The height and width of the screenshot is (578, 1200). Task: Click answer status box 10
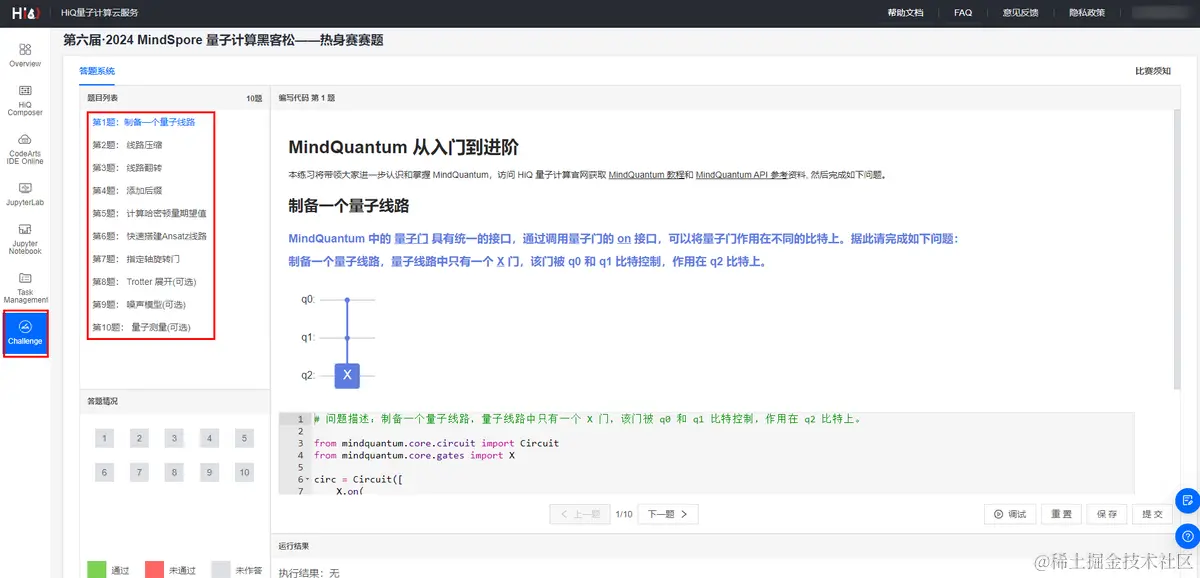click(244, 472)
